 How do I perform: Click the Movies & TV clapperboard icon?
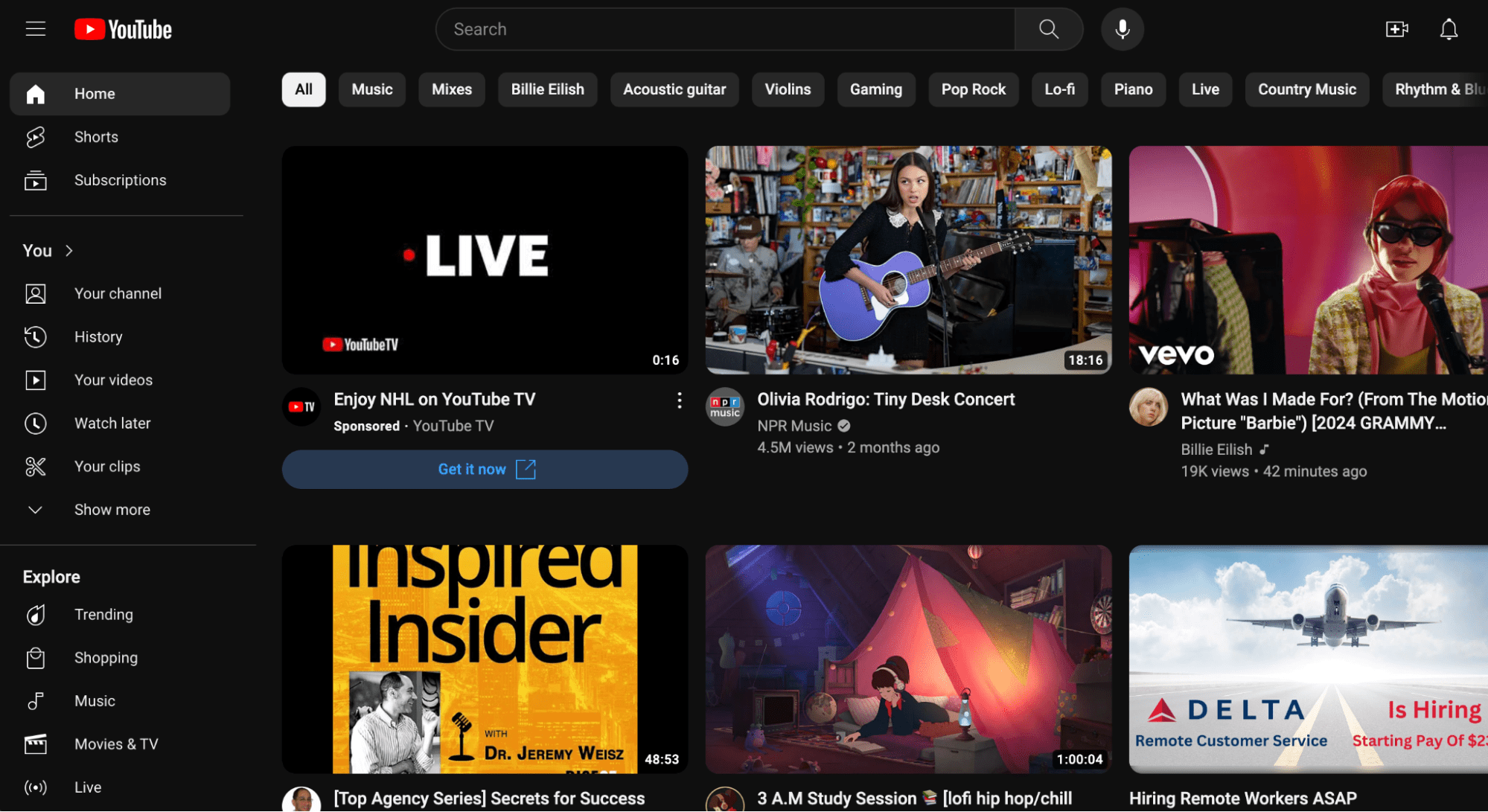(x=36, y=744)
